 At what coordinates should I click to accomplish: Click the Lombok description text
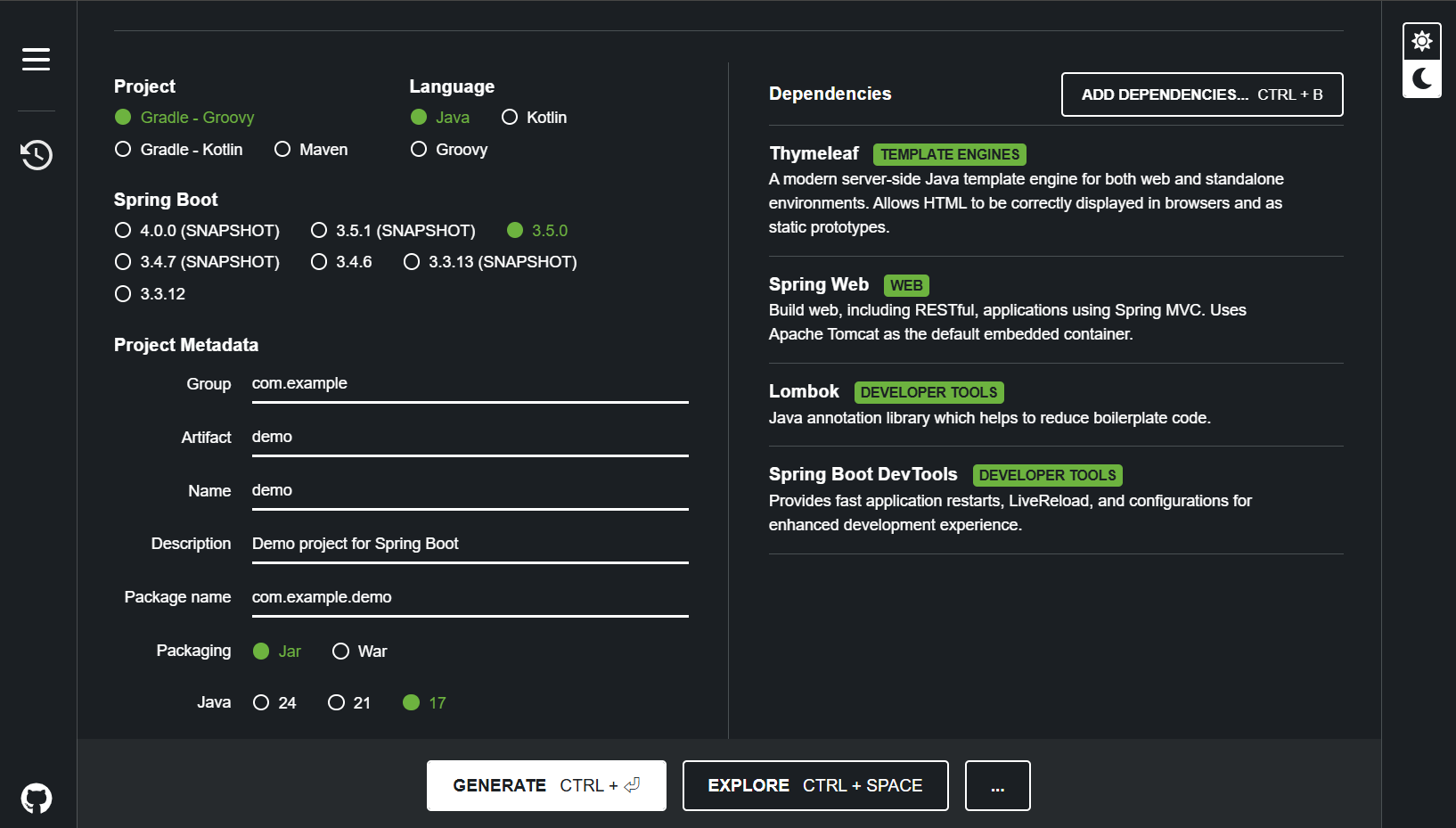pos(990,418)
